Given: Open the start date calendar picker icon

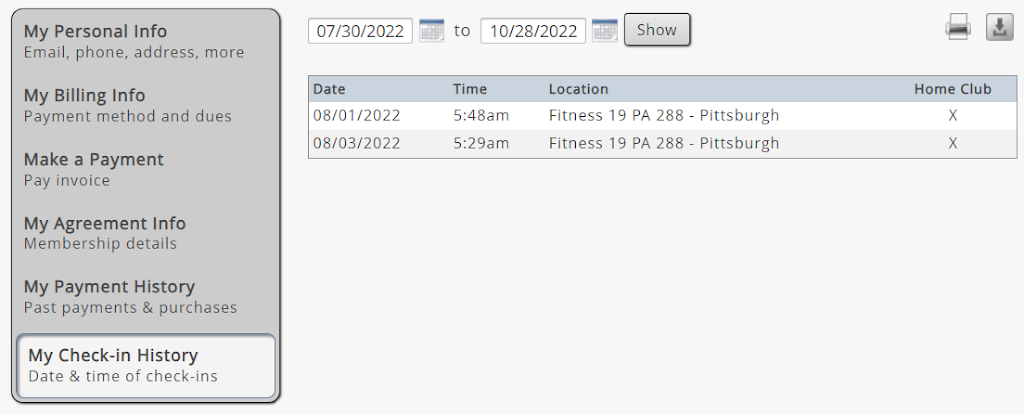Looking at the screenshot, I should [431, 30].
